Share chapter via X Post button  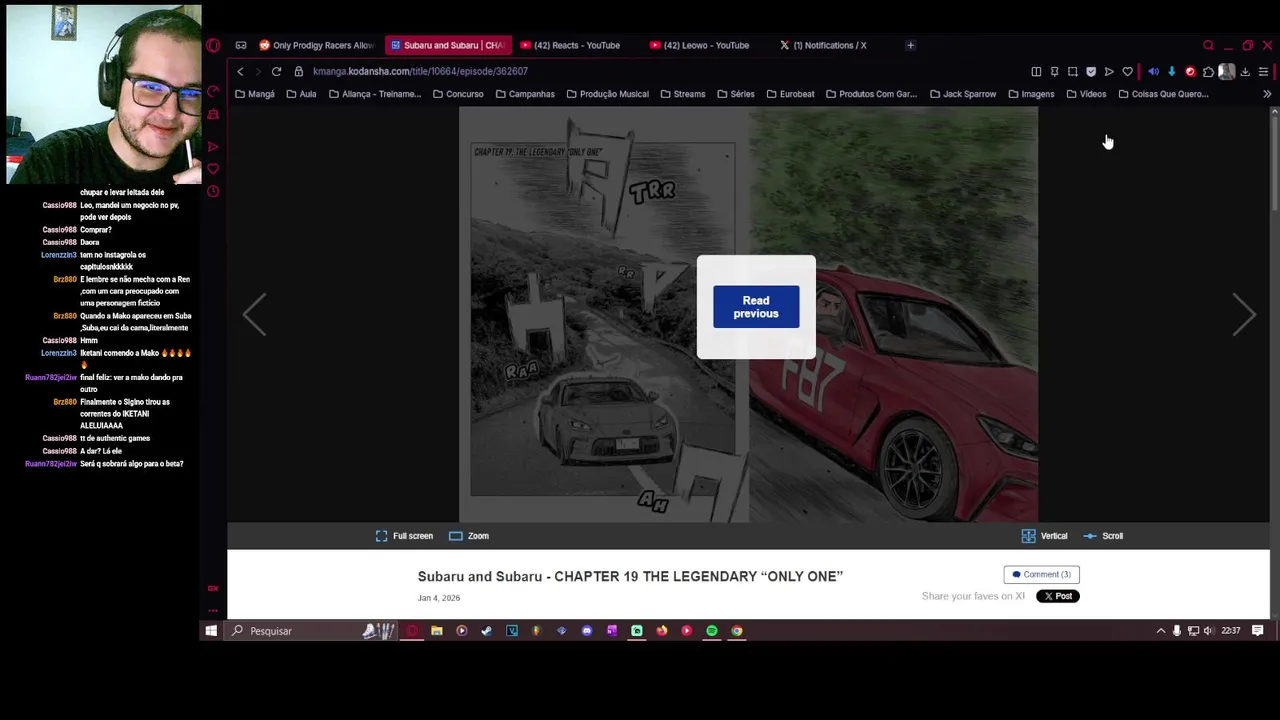pos(1057,596)
